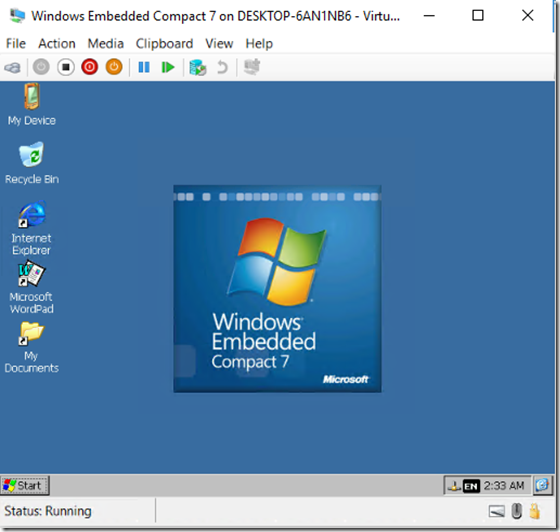Click the show desktop icon in guest taskbar
The height and width of the screenshot is (532, 560).
542,485
